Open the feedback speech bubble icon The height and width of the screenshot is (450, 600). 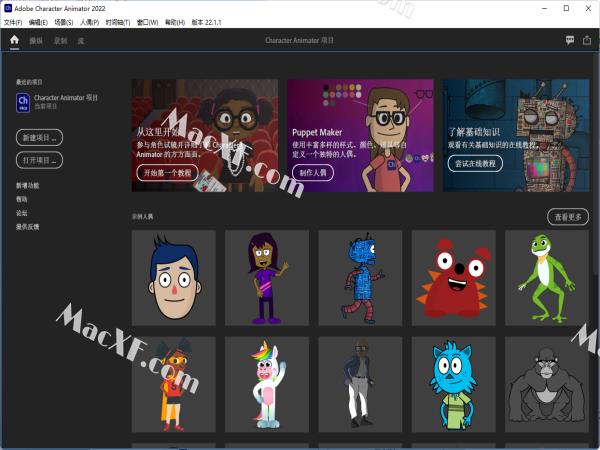click(569, 40)
